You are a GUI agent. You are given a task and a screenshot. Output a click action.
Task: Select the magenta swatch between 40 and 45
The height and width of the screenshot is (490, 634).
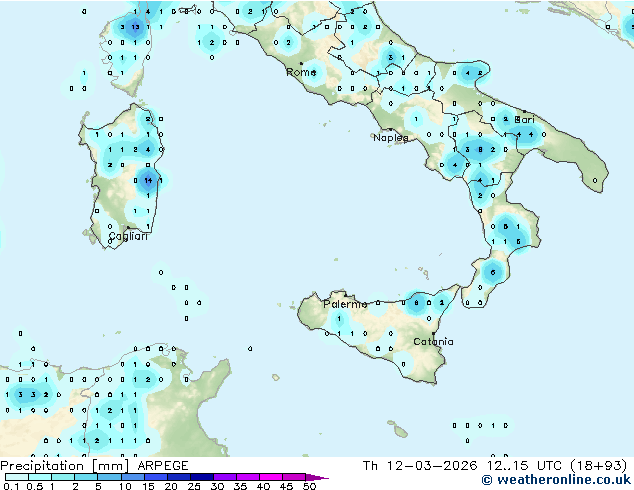click(x=271, y=477)
